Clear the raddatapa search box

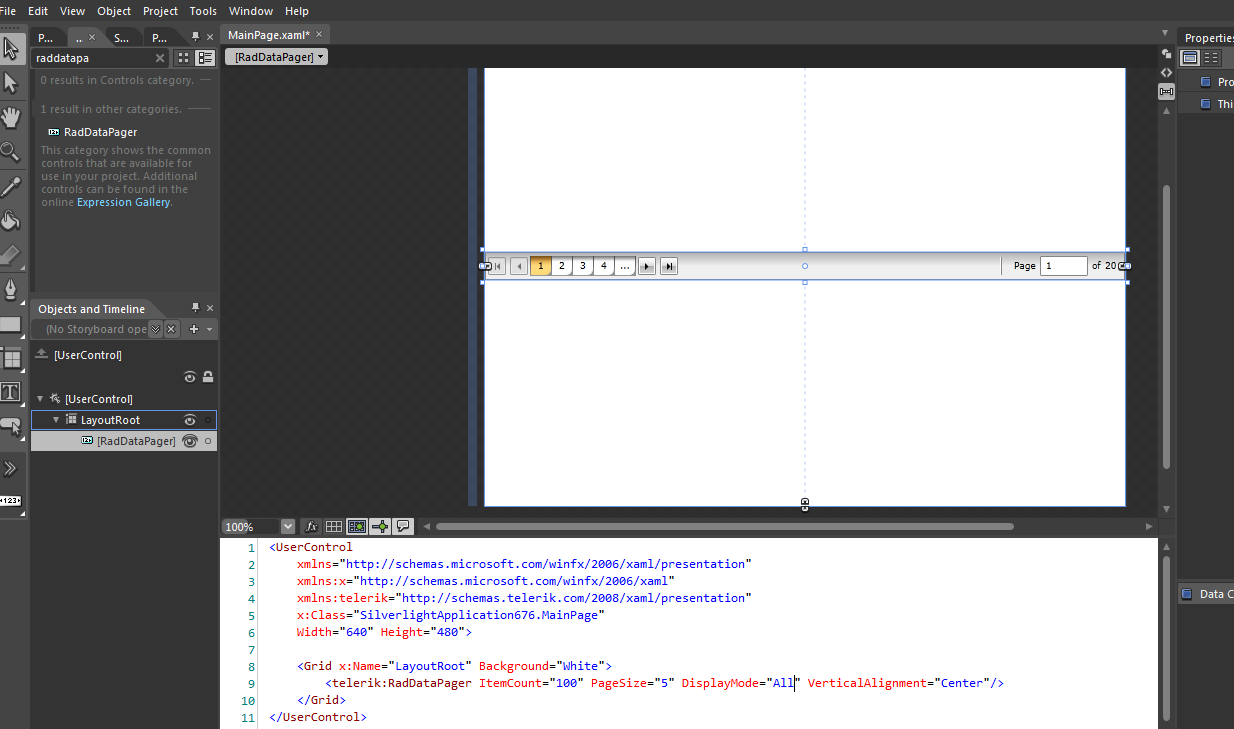[160, 58]
